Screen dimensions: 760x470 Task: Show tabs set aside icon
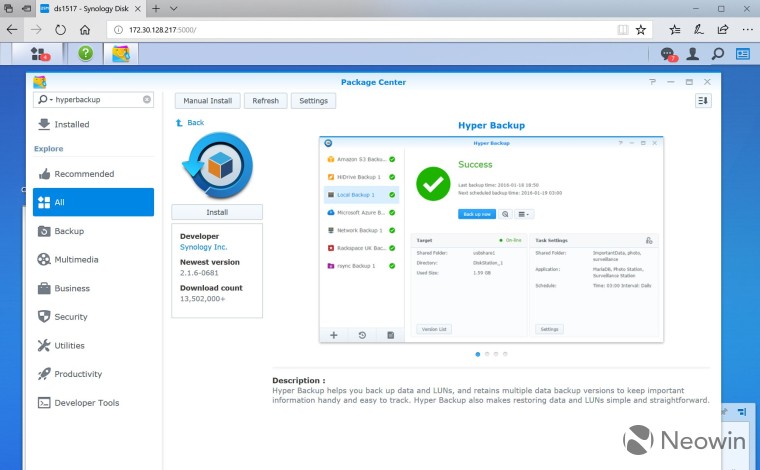click(x=8, y=9)
